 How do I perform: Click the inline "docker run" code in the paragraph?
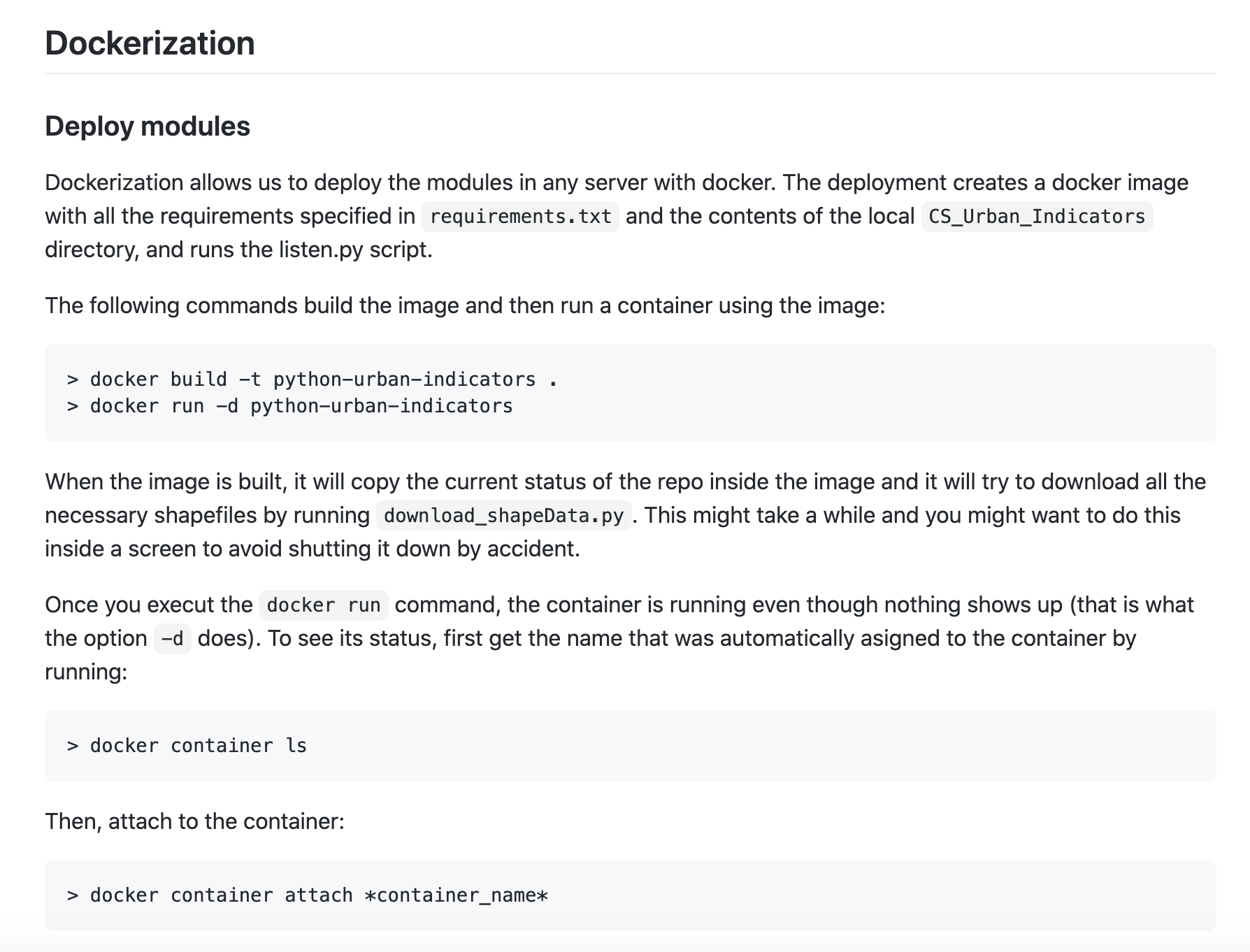[x=324, y=605]
